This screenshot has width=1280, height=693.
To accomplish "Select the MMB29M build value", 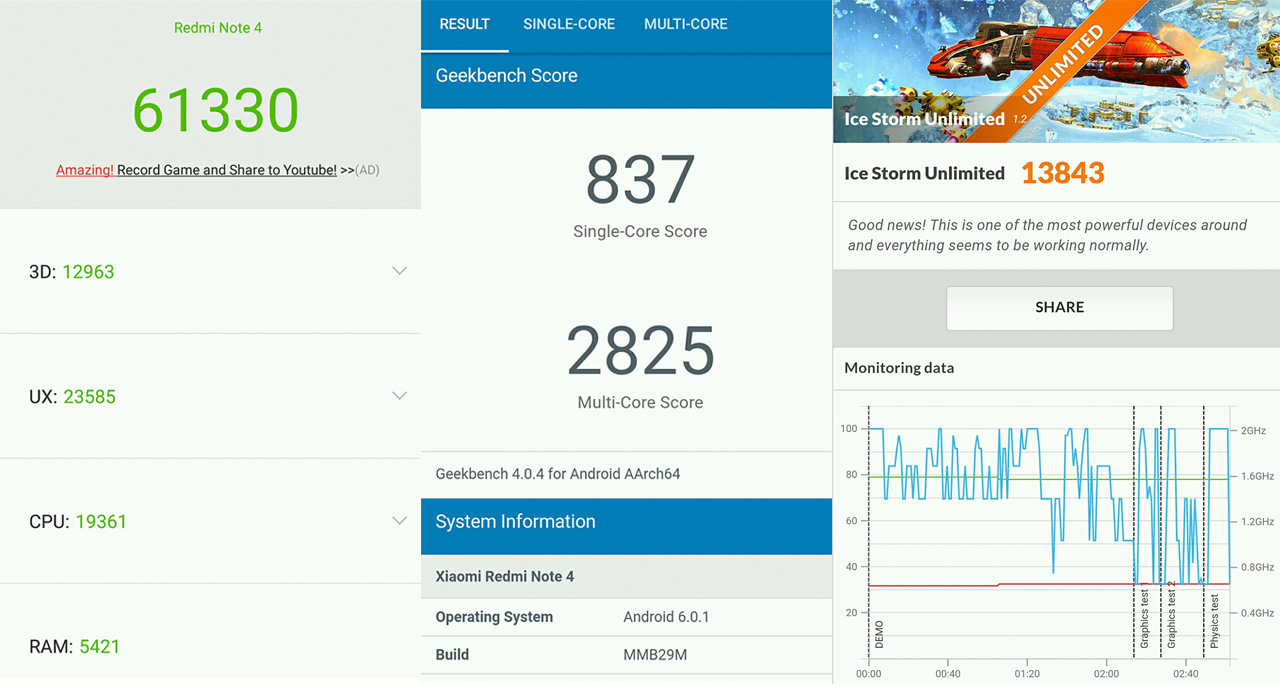I will click(x=655, y=655).
